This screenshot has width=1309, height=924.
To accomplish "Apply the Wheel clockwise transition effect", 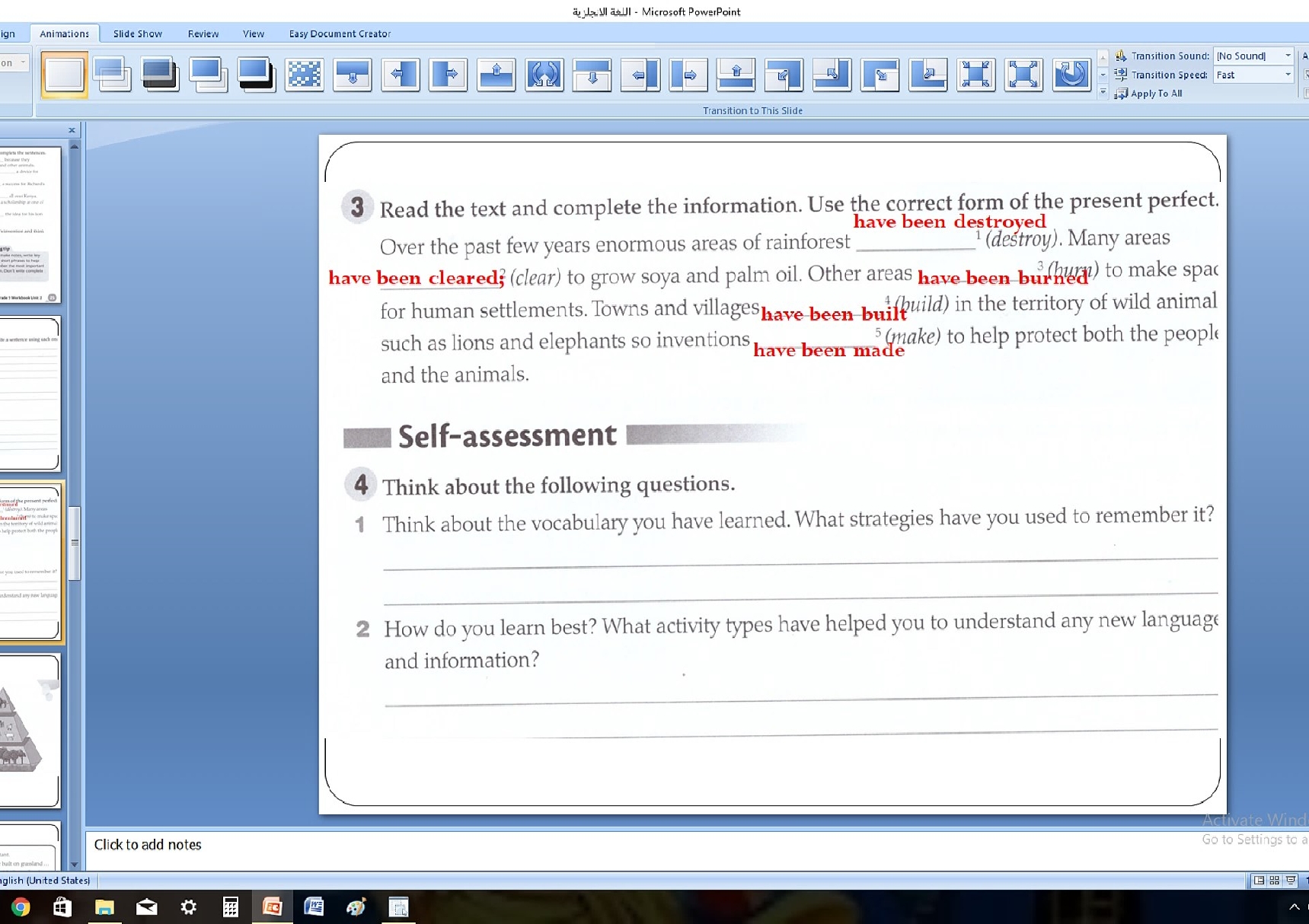I will 1071,75.
